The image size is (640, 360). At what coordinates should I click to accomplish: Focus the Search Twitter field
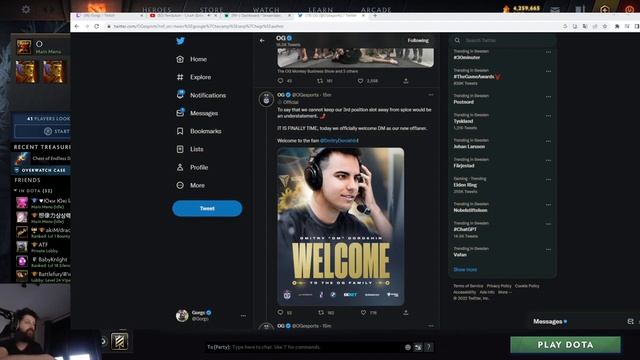pyautogui.click(x=503, y=40)
